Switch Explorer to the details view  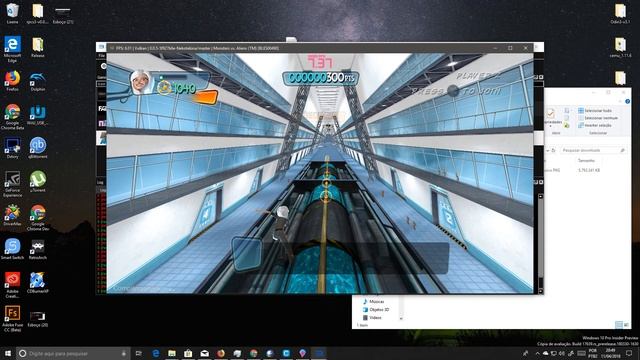(x=619, y=324)
